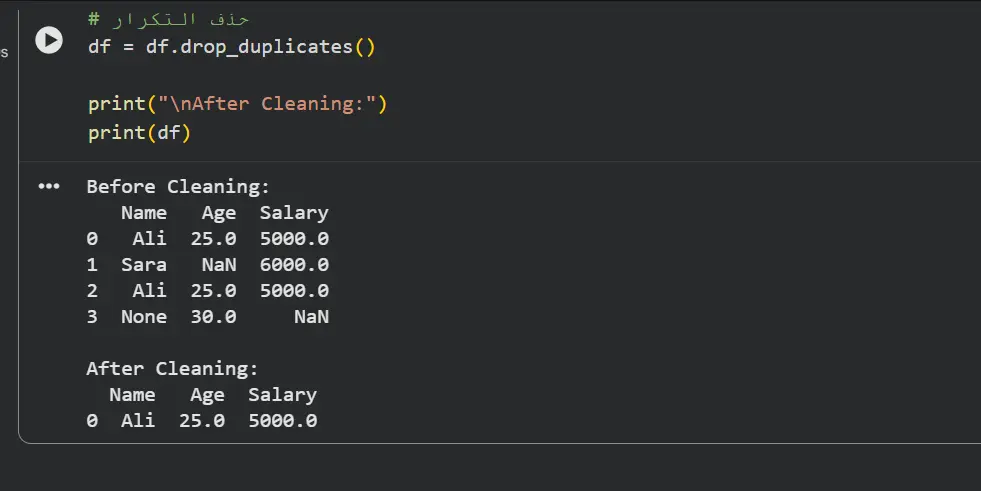Click the final Ali row after cleaning
This screenshot has height=491, width=981.
(x=138, y=421)
